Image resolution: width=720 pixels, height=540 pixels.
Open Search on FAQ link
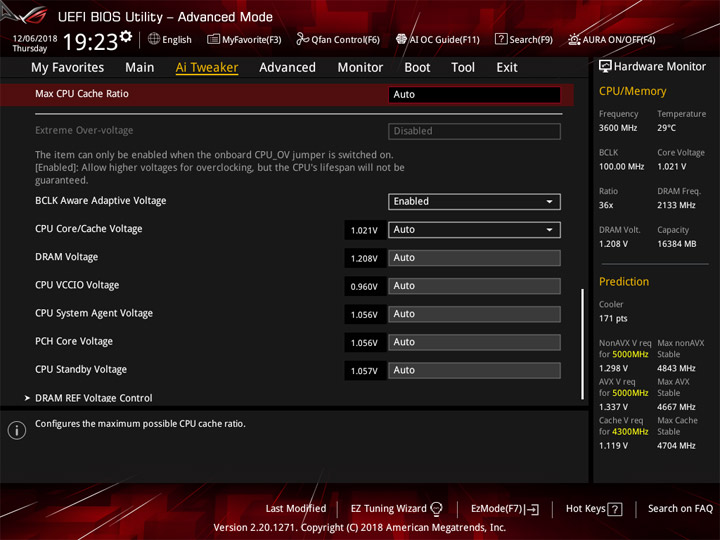coord(680,509)
